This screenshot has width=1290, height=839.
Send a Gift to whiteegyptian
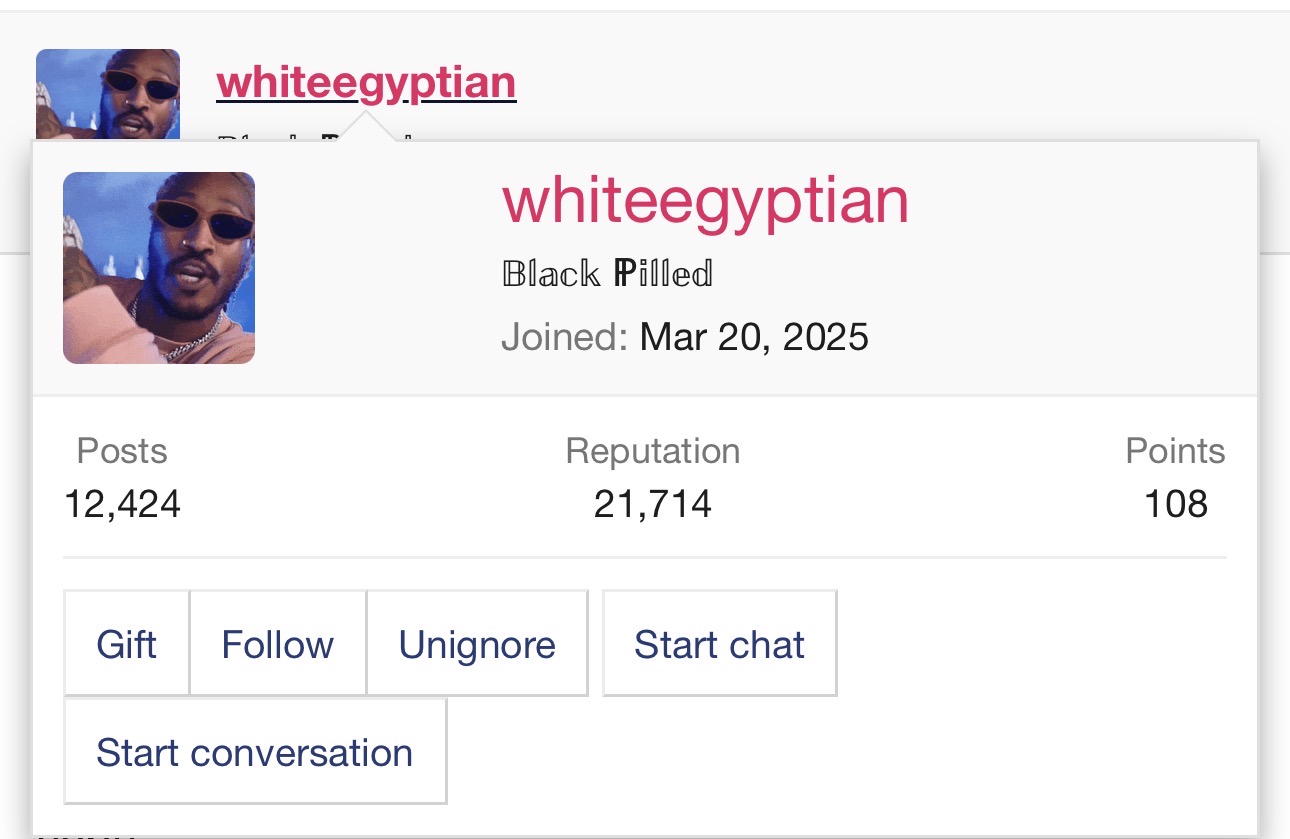pyautogui.click(x=126, y=644)
